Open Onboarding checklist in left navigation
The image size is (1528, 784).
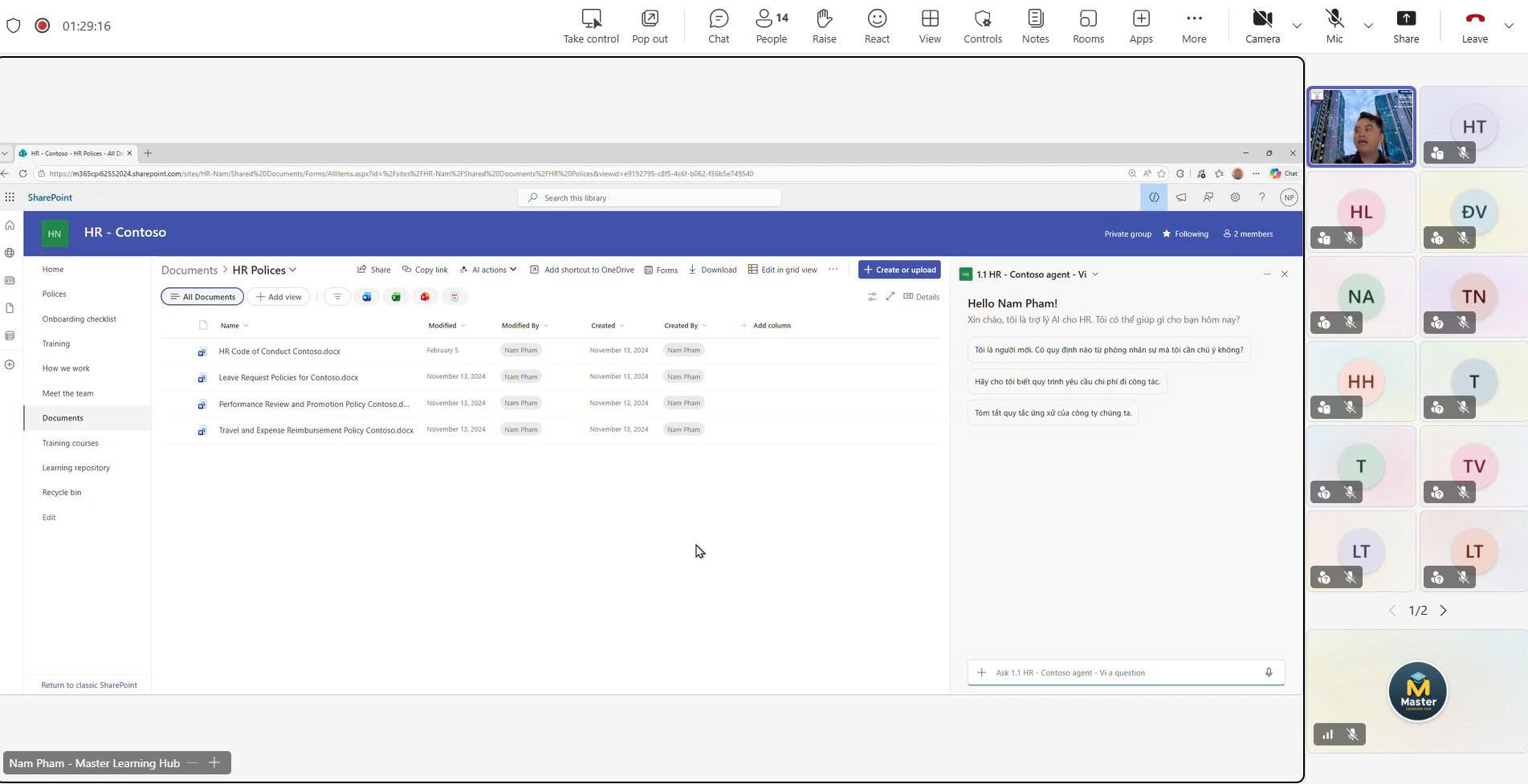[79, 319]
